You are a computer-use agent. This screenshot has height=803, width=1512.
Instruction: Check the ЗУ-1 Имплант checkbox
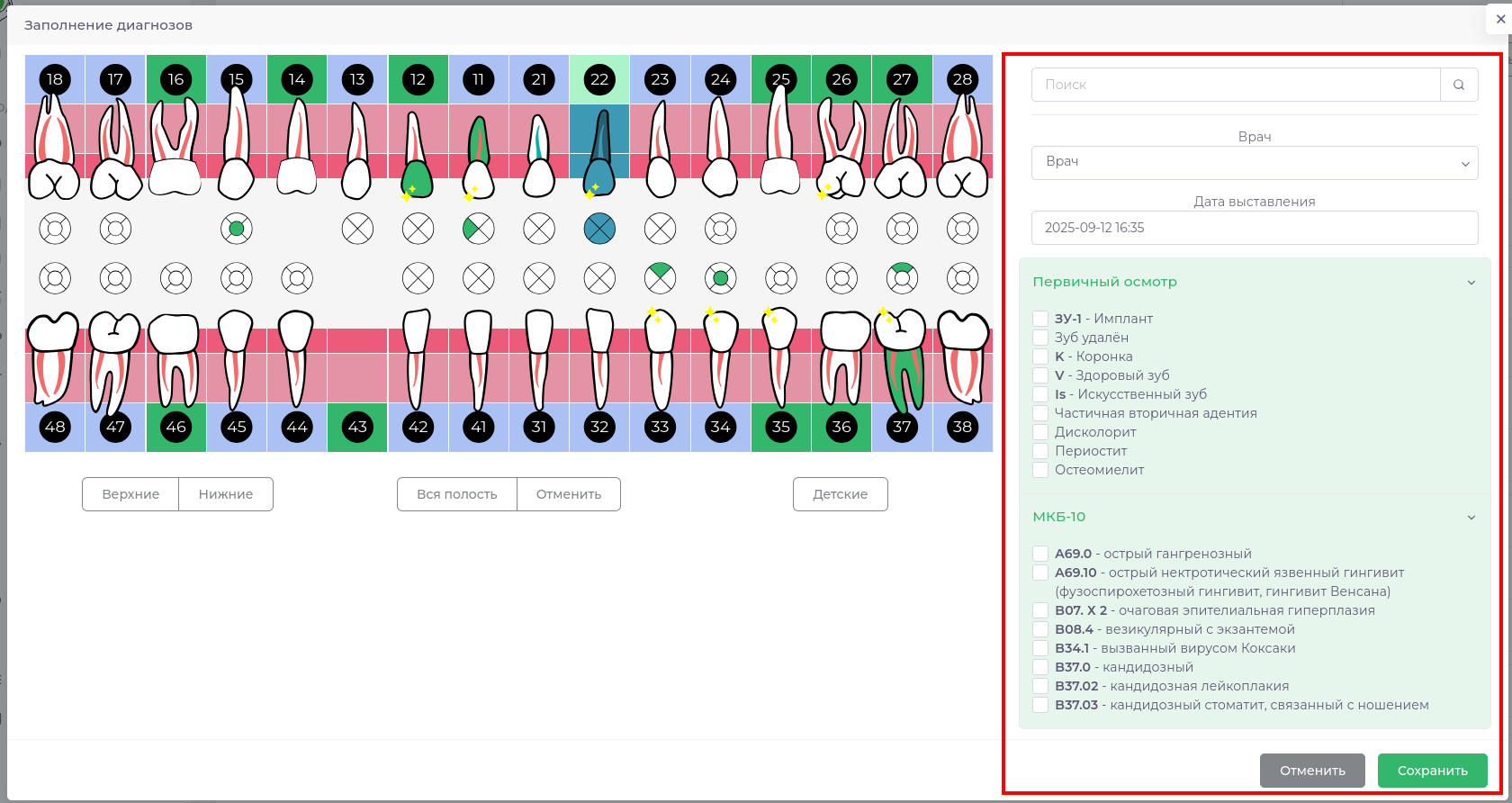coord(1040,319)
